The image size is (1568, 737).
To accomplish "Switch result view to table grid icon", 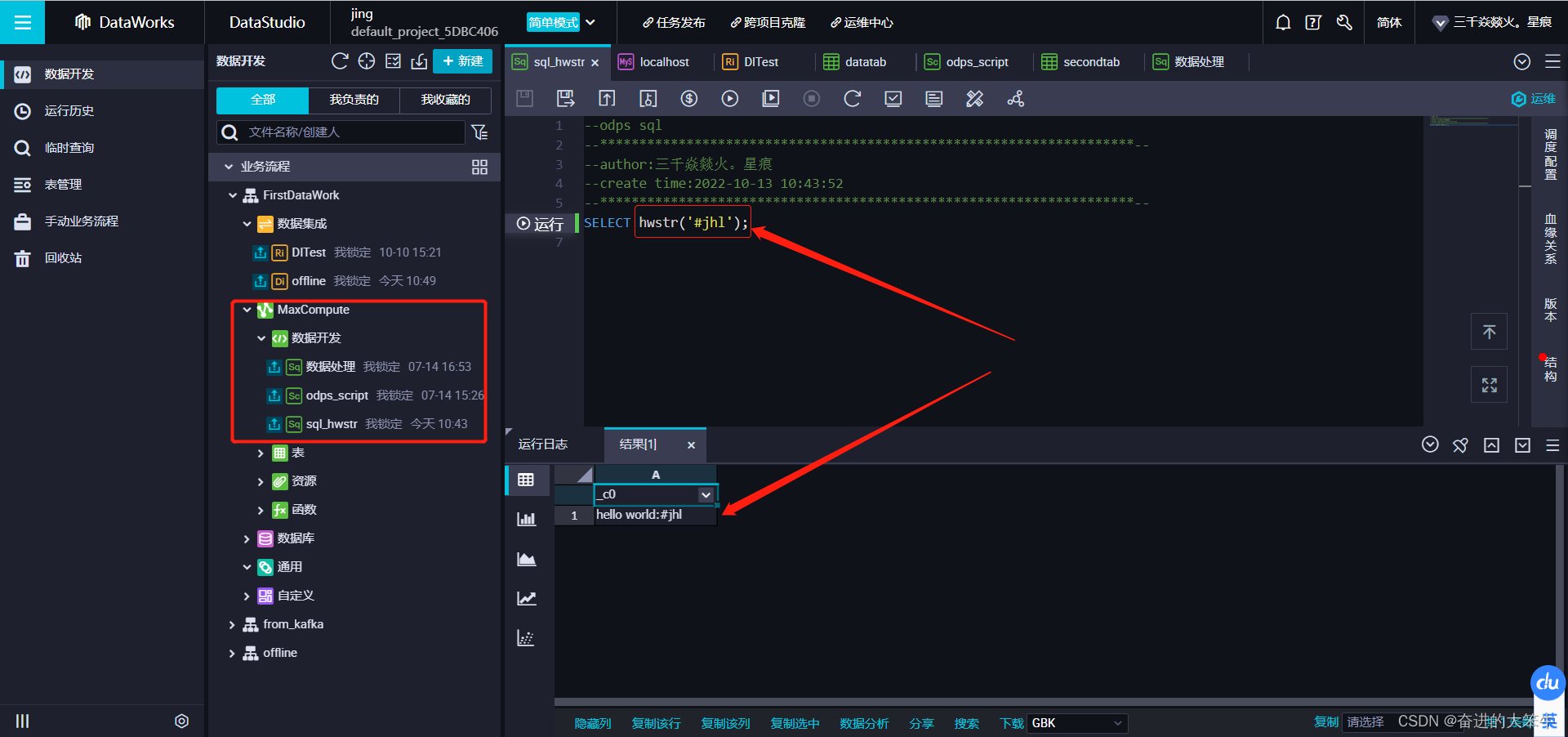I will 526,480.
